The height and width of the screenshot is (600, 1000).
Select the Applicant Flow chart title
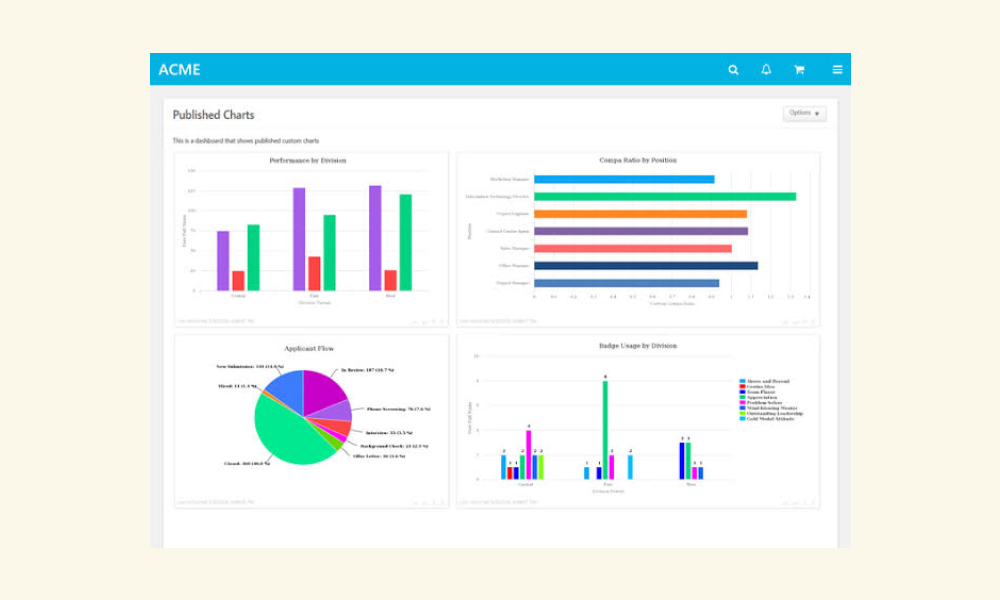(309, 348)
